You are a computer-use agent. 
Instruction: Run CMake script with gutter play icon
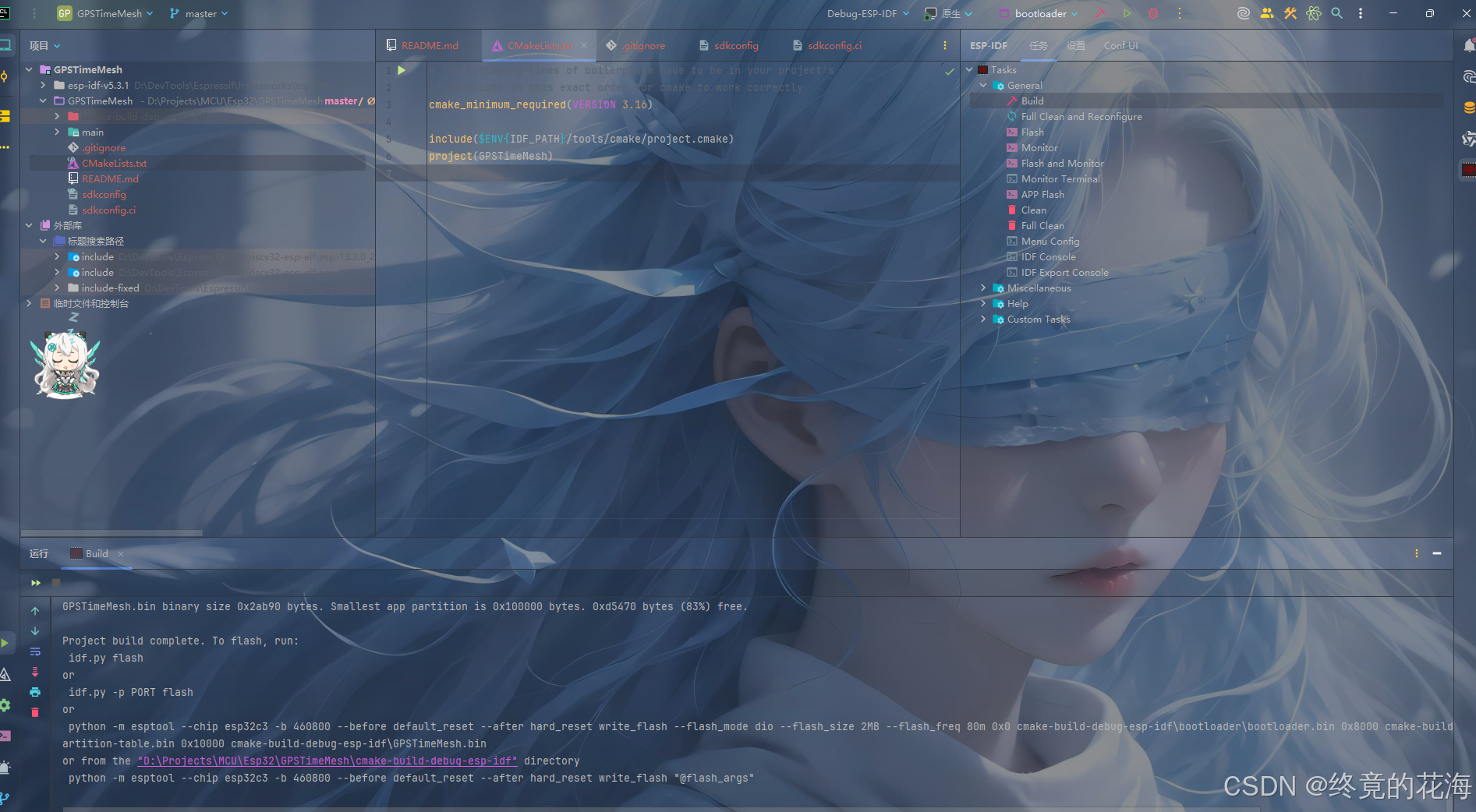coord(402,70)
